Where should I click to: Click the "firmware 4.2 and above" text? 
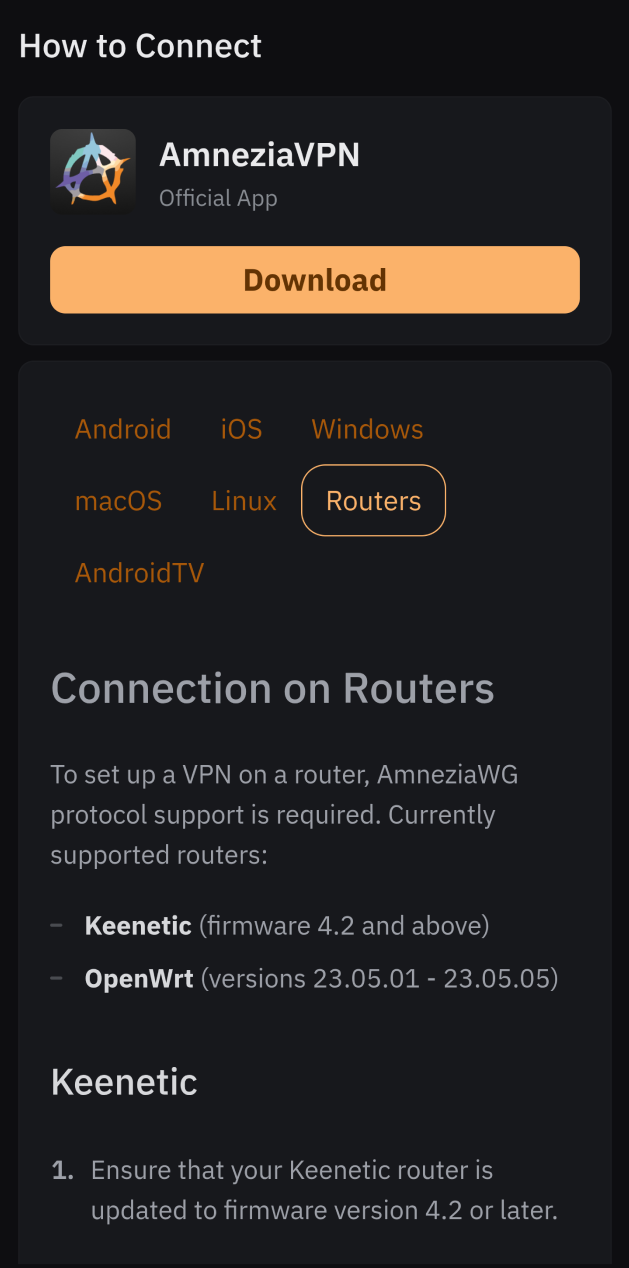[x=344, y=926]
